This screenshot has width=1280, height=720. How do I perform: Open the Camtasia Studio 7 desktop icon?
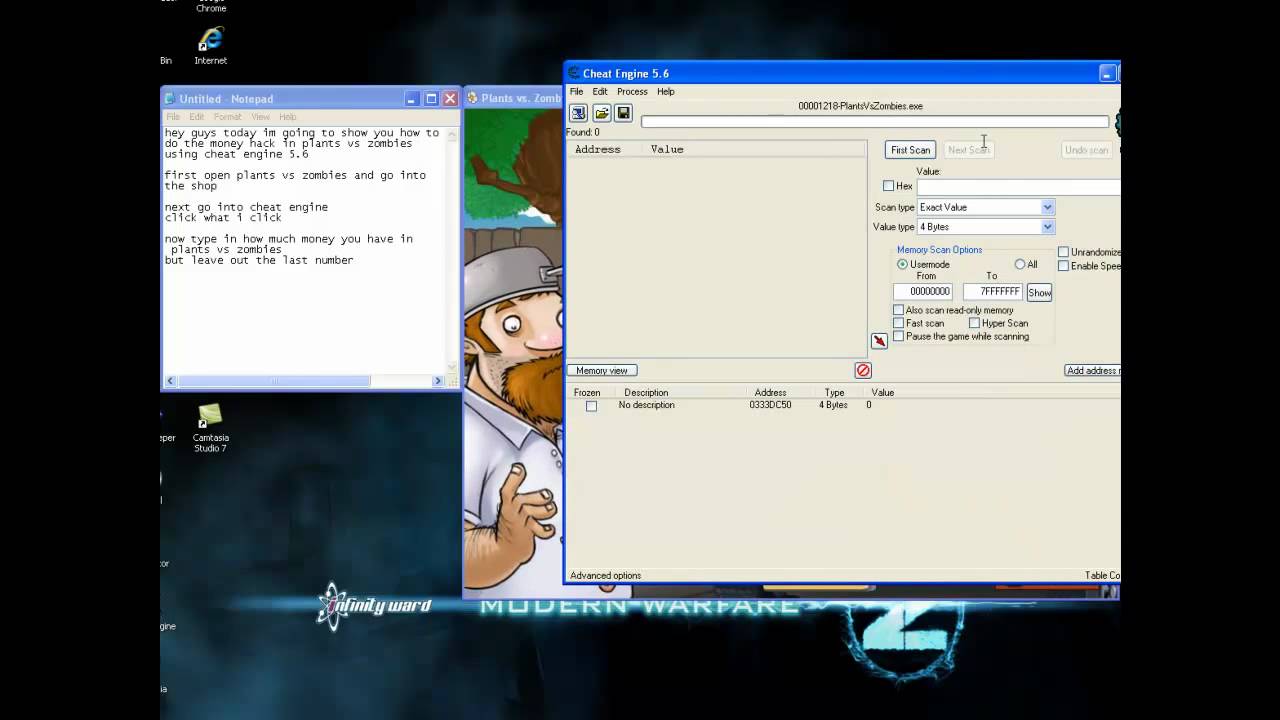[x=210, y=428]
